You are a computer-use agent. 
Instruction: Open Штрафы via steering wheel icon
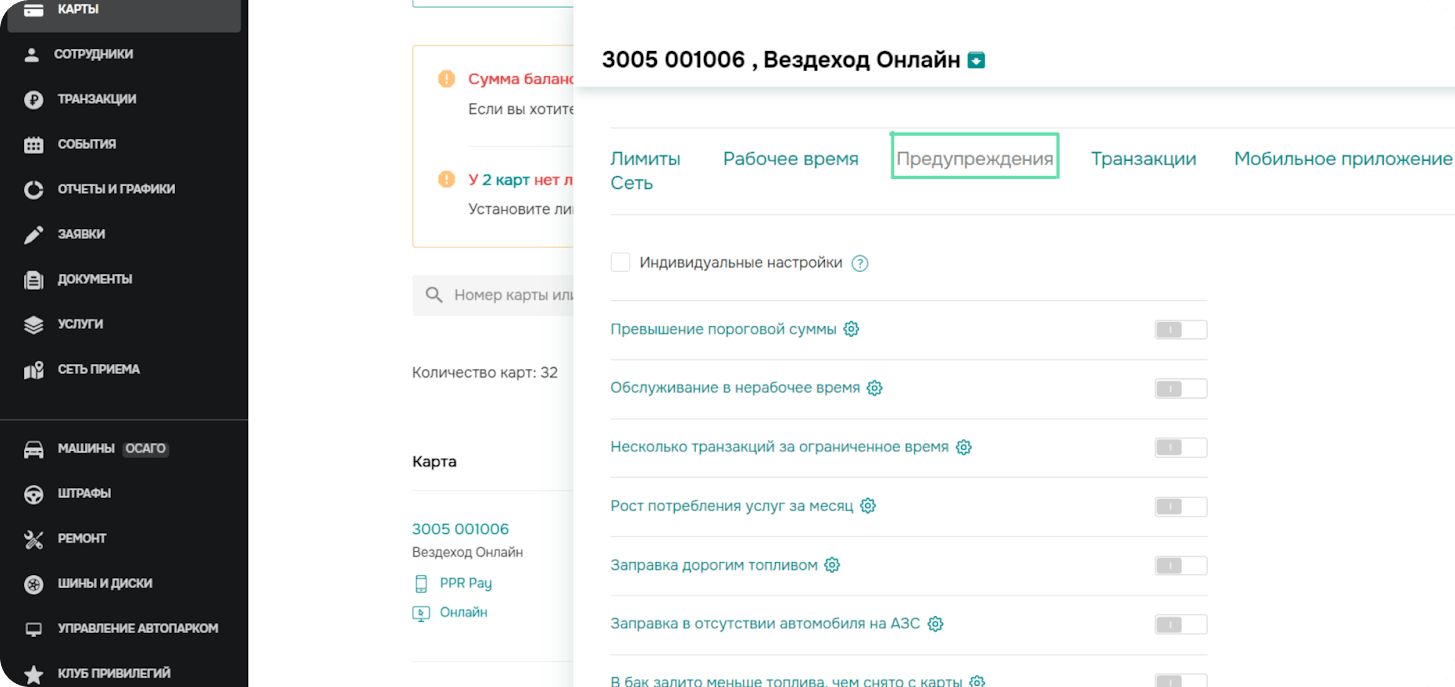click(34, 494)
